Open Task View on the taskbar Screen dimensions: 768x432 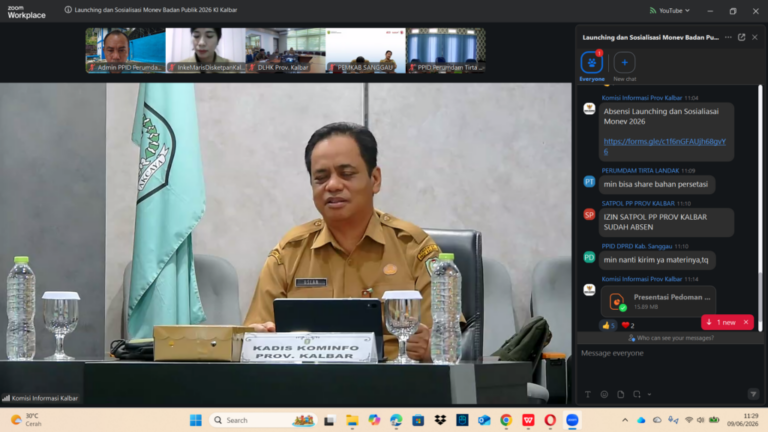(x=329, y=420)
